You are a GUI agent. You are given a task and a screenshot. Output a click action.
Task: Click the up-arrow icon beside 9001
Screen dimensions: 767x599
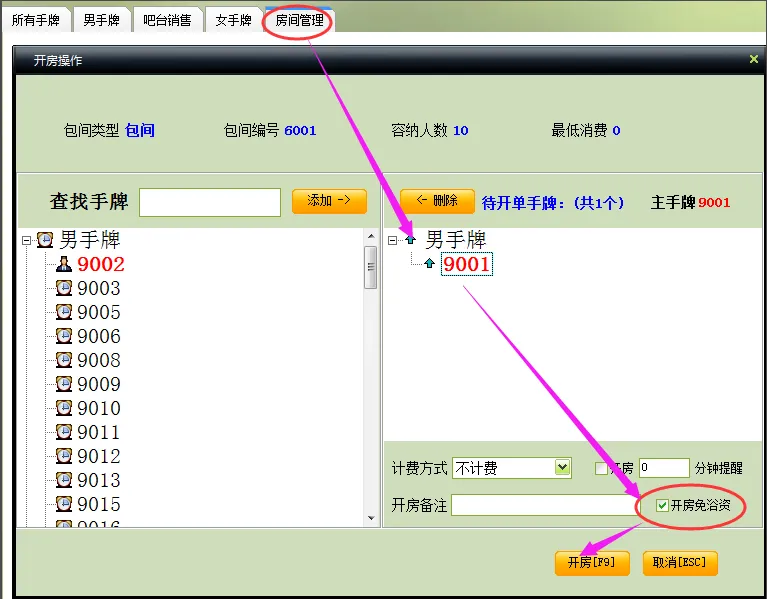(429, 264)
